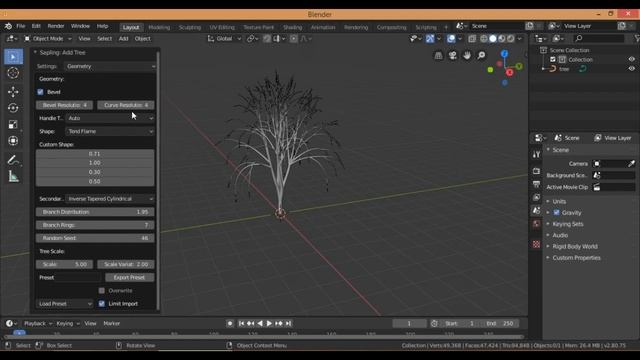Viewport: 640px width, 360px height.
Task: Pick the Rotate tool
Action: 13,108
